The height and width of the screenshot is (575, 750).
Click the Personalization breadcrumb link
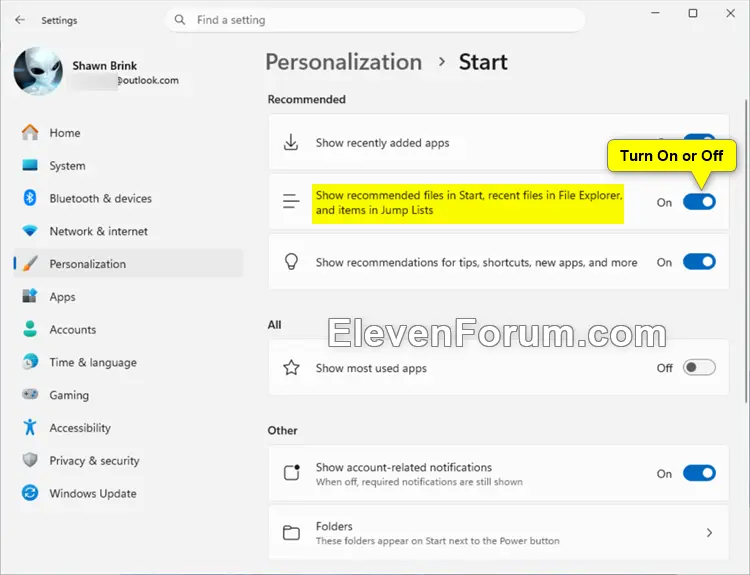click(343, 62)
